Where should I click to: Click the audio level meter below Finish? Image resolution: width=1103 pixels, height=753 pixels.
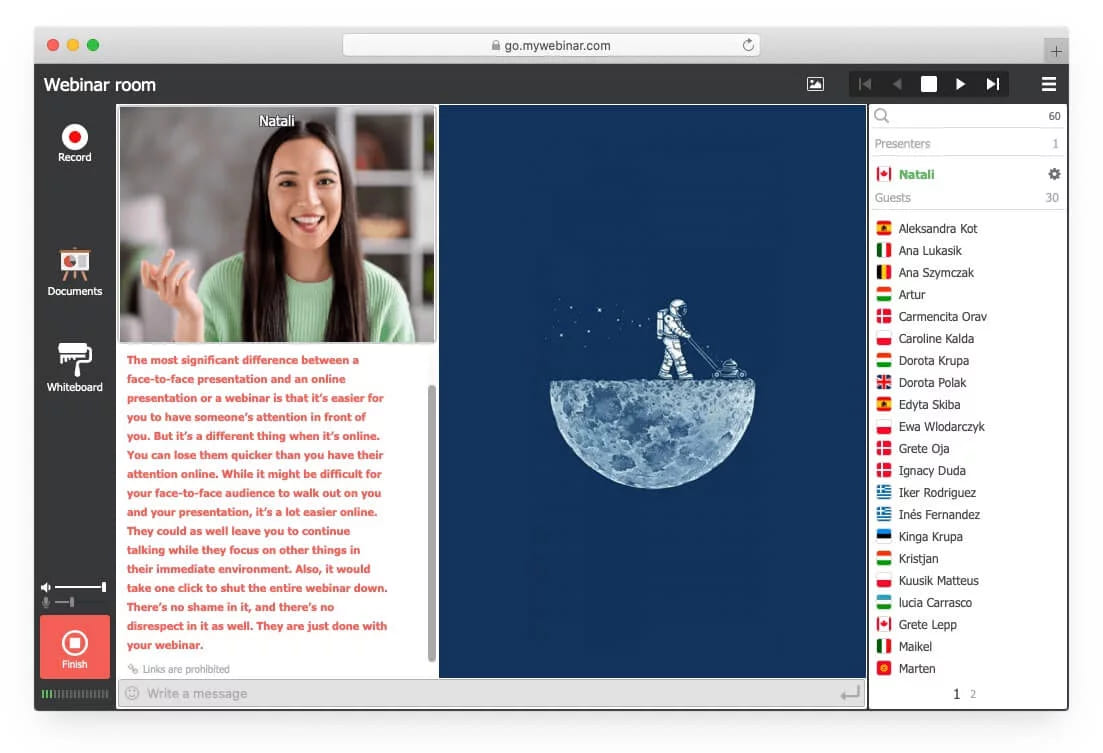click(75, 694)
